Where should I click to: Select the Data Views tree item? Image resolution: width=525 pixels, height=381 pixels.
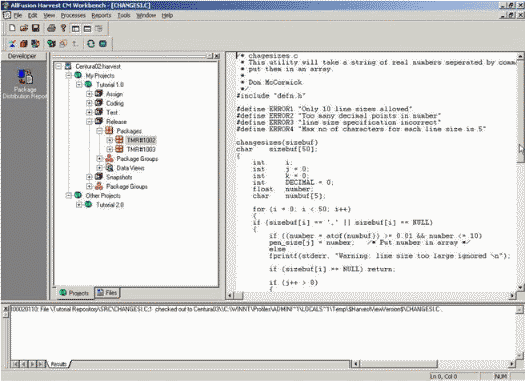[130, 168]
